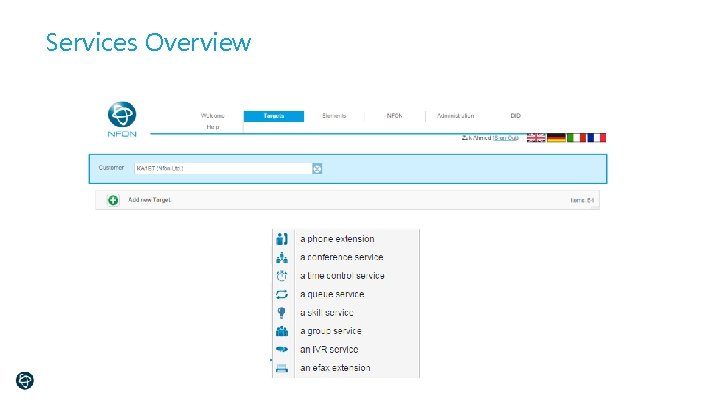720x405 pixels.
Task: Select the highlighted Targets tab
Action: click(274, 116)
